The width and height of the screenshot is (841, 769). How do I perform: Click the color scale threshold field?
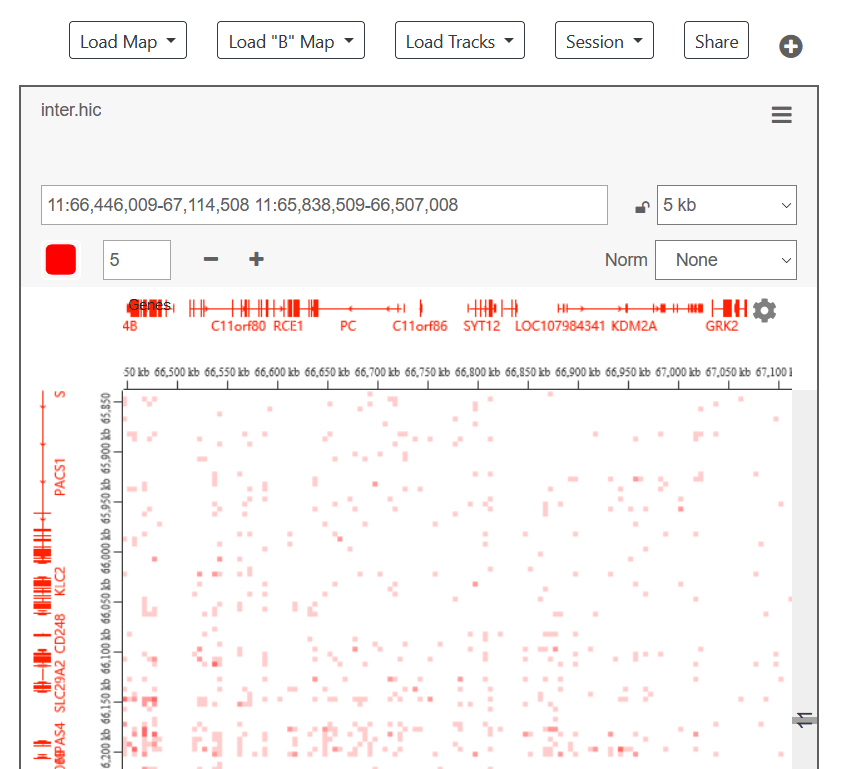click(137, 260)
